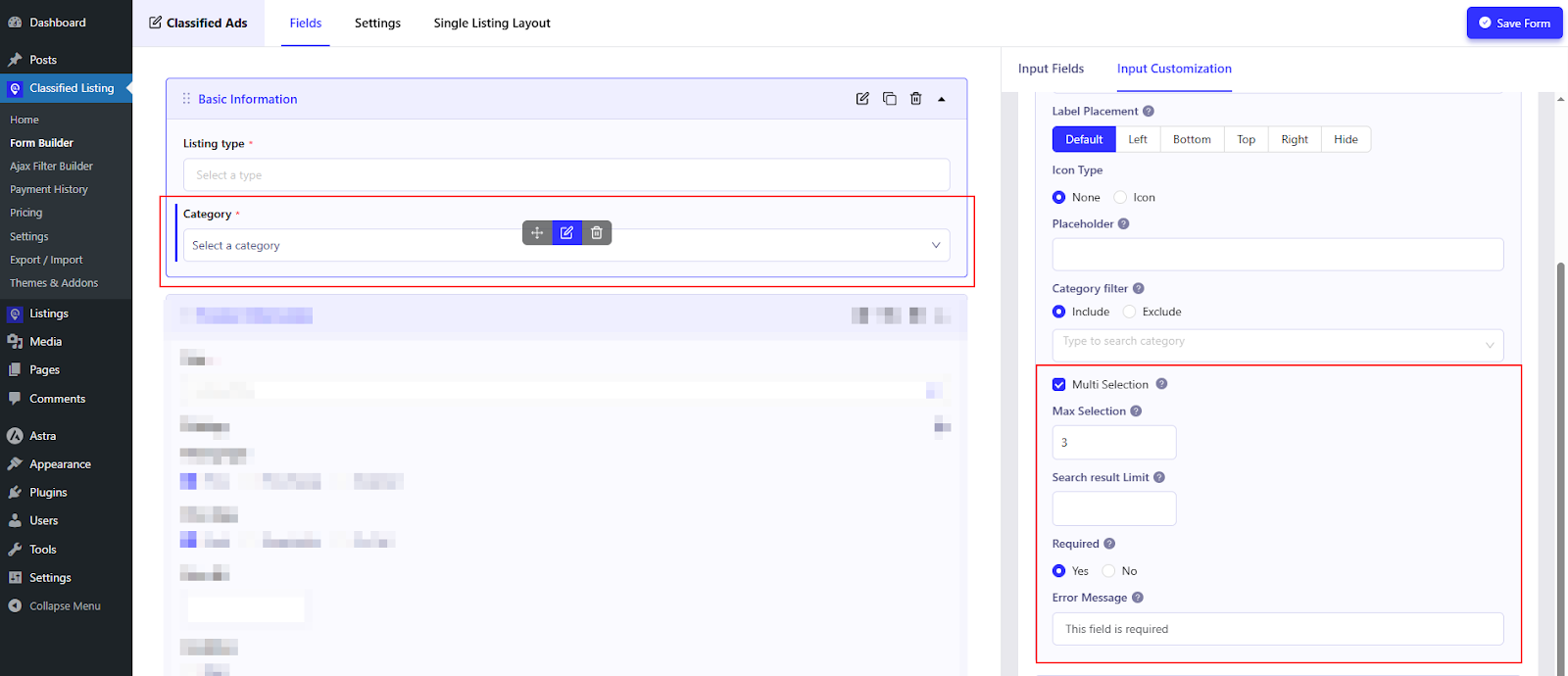Screen dimensions: 1568x676
Task: Click the Pages document icon
Action: point(15,370)
